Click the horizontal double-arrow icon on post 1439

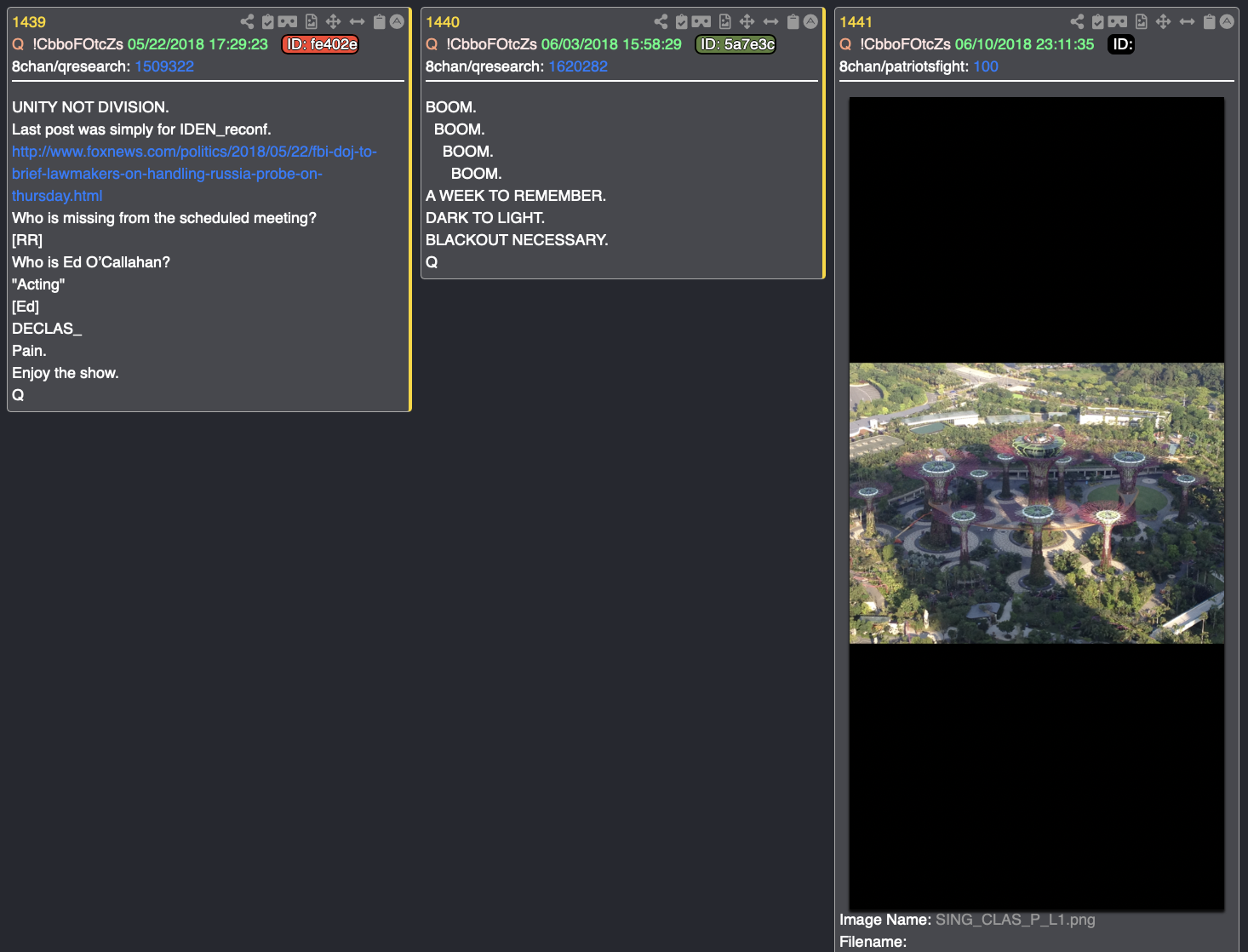tap(357, 22)
